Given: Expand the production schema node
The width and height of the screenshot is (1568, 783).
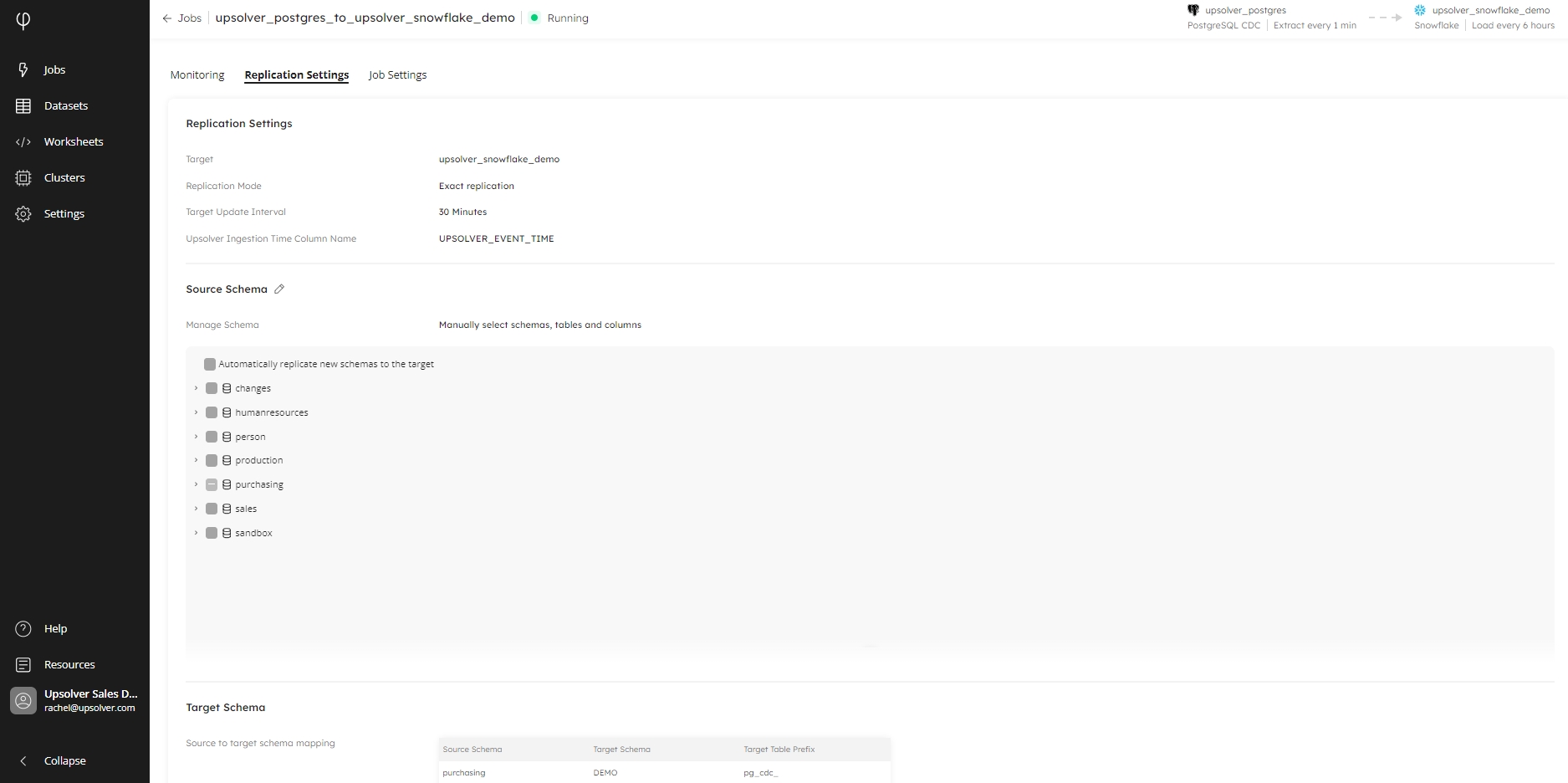Looking at the screenshot, I should tap(197, 460).
